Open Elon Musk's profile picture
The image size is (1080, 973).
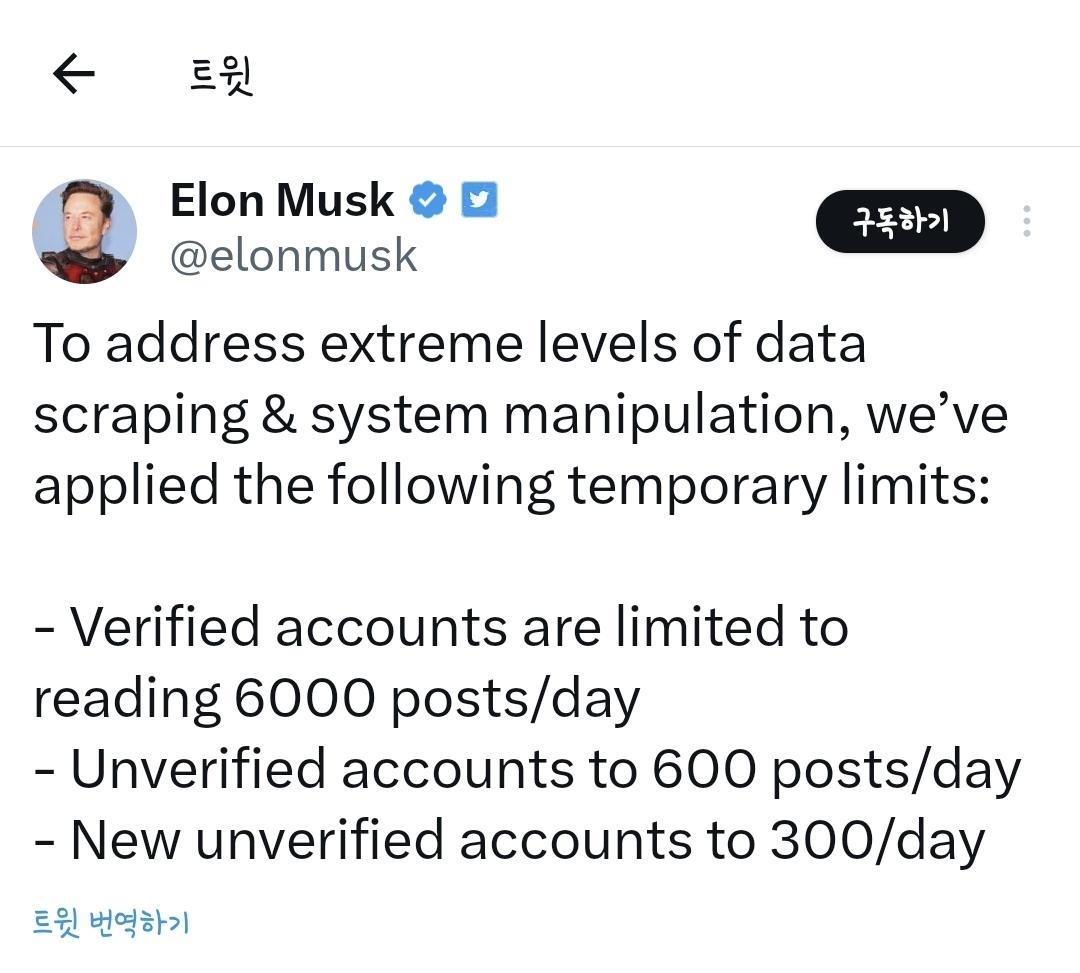pos(84,231)
